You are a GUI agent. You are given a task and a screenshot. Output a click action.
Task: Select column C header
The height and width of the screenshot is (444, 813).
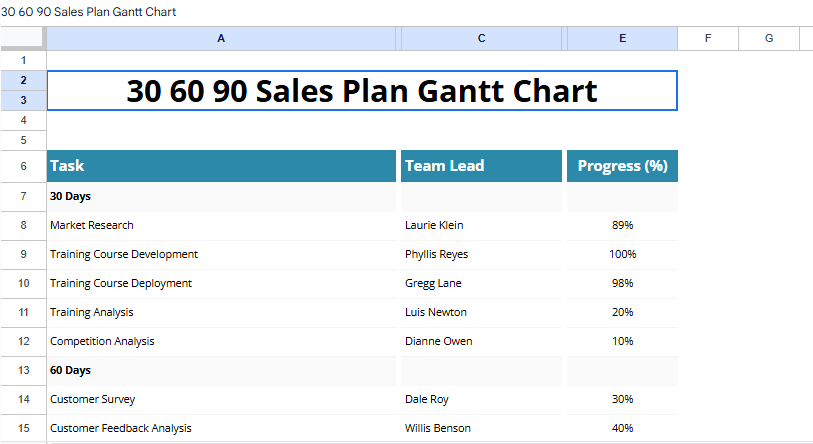coord(481,38)
